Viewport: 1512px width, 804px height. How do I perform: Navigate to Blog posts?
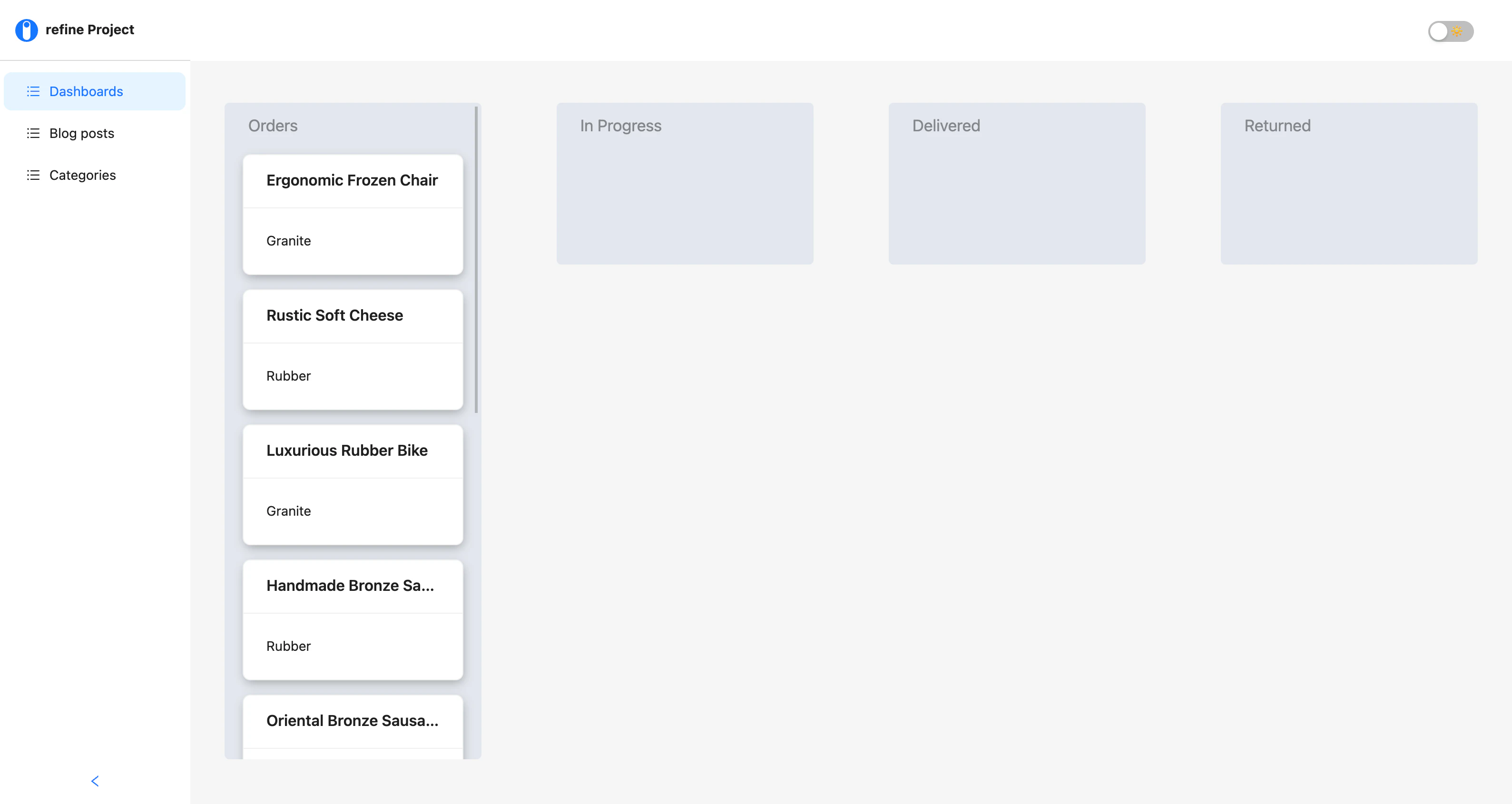click(81, 133)
